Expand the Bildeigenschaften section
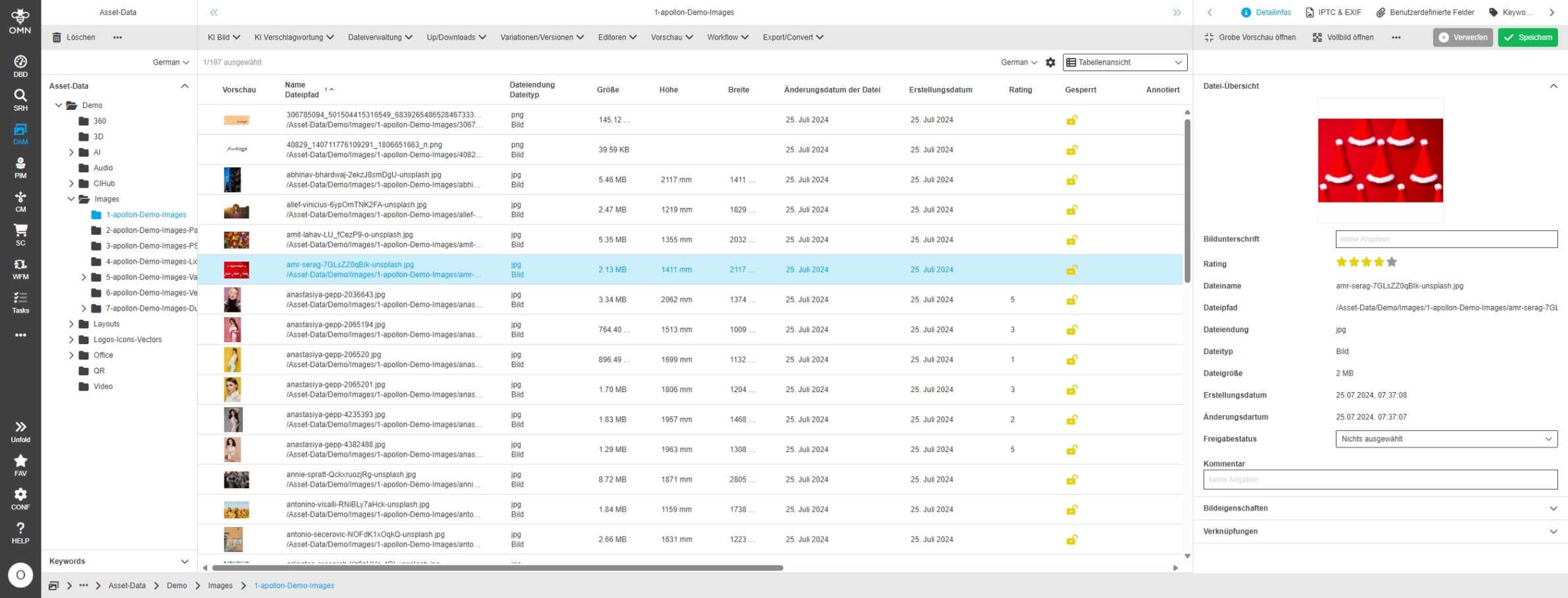 [x=1379, y=509]
